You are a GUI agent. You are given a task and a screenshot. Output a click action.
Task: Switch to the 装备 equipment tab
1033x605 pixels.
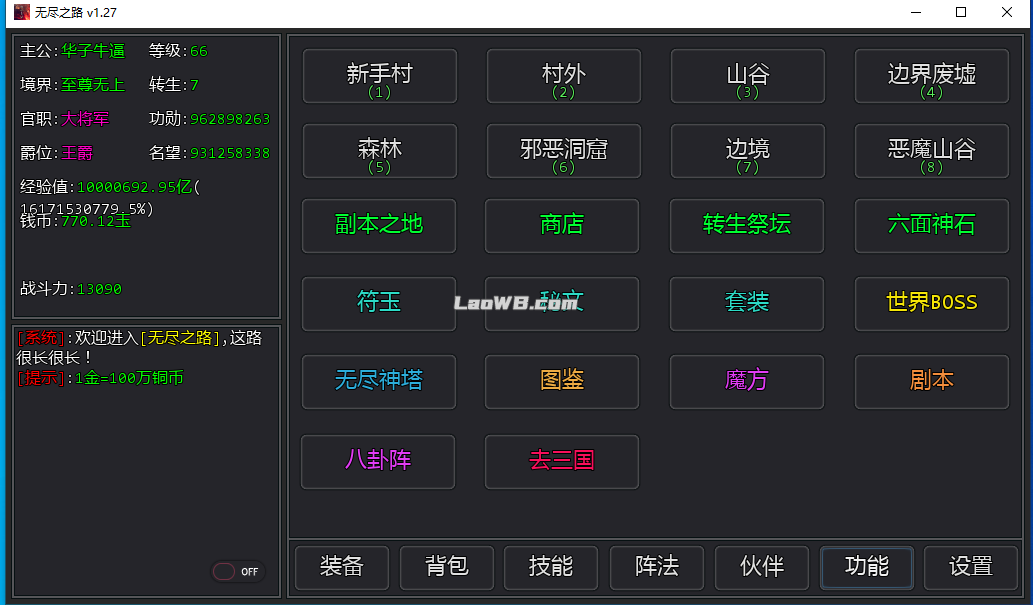click(342, 567)
